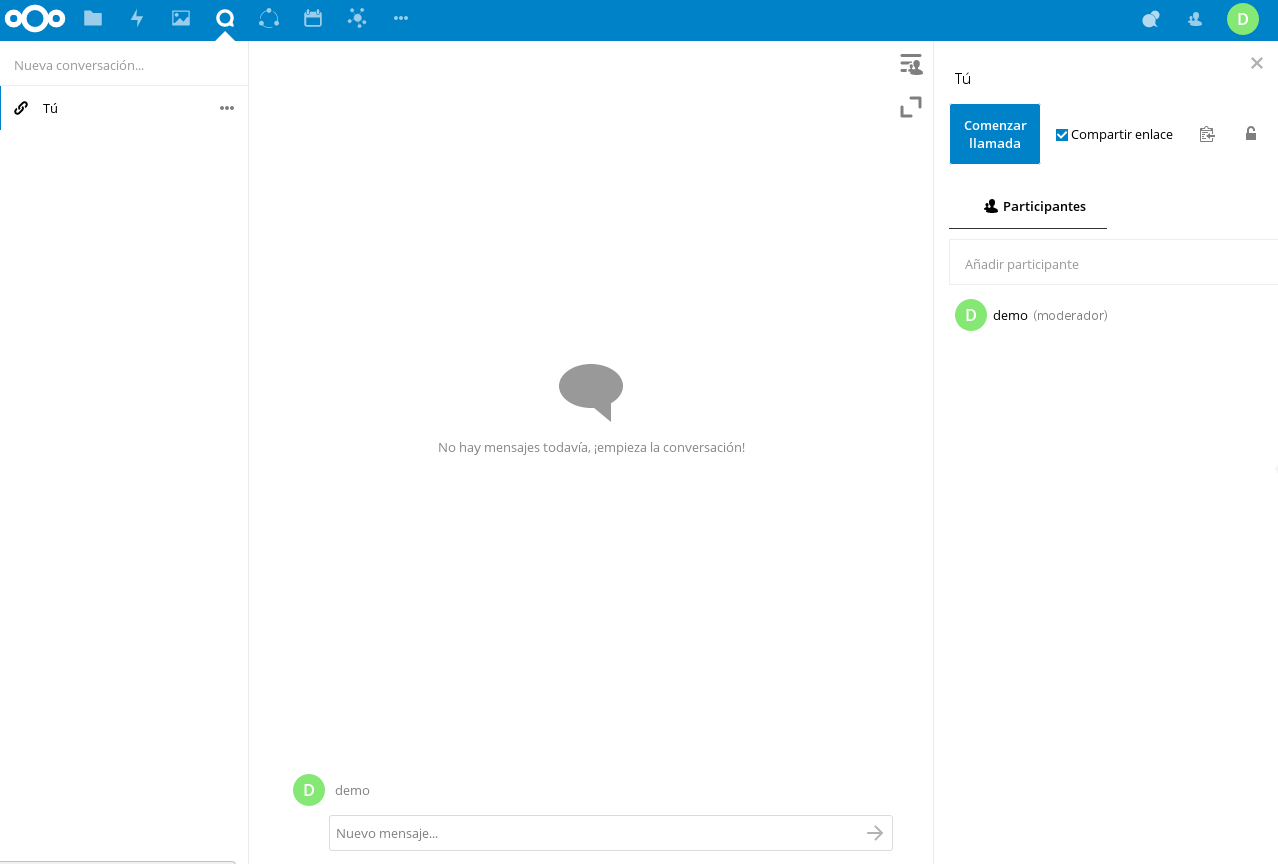
Task: Click the demo participant avatar
Action: [x=971, y=315]
